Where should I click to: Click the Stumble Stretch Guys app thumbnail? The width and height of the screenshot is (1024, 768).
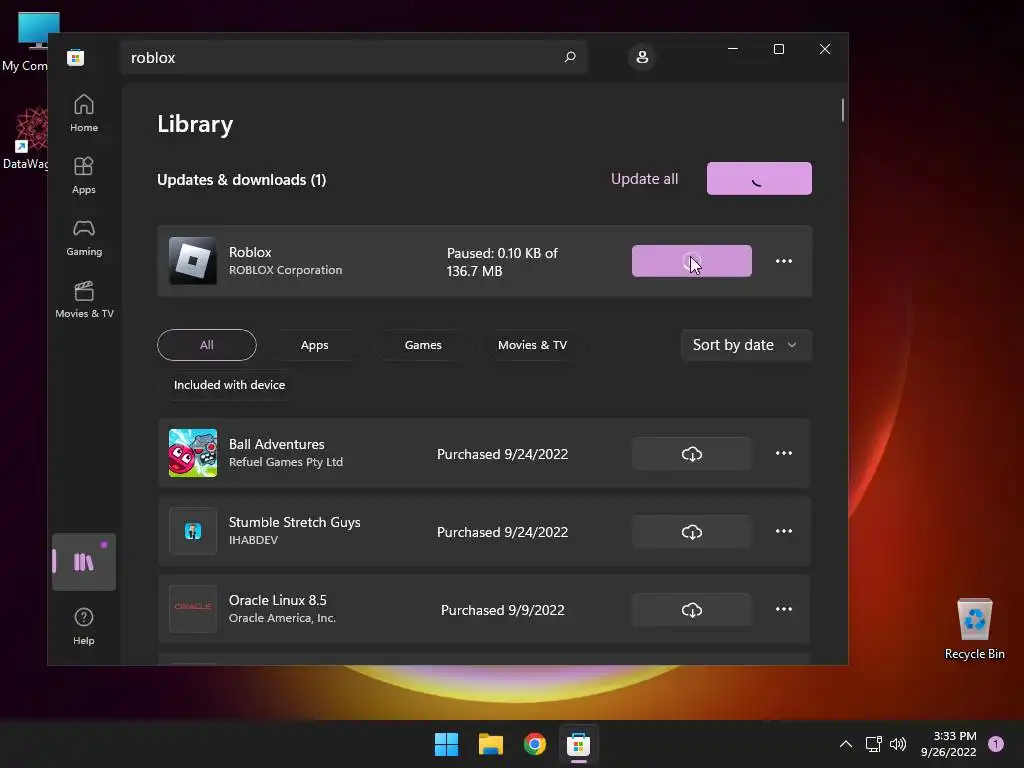click(193, 531)
